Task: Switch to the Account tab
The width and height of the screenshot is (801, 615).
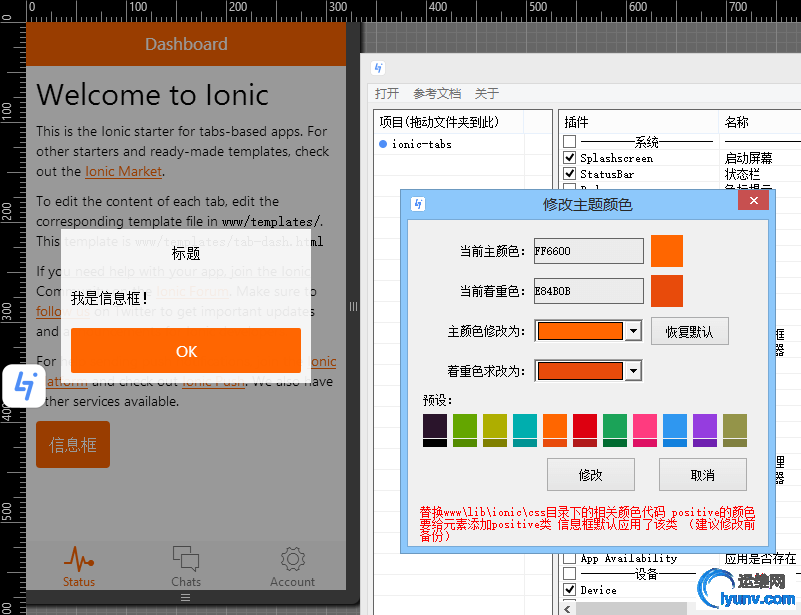Action: (292, 566)
